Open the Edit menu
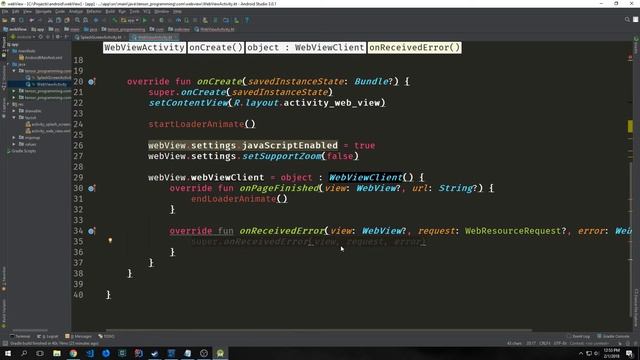 16,11
